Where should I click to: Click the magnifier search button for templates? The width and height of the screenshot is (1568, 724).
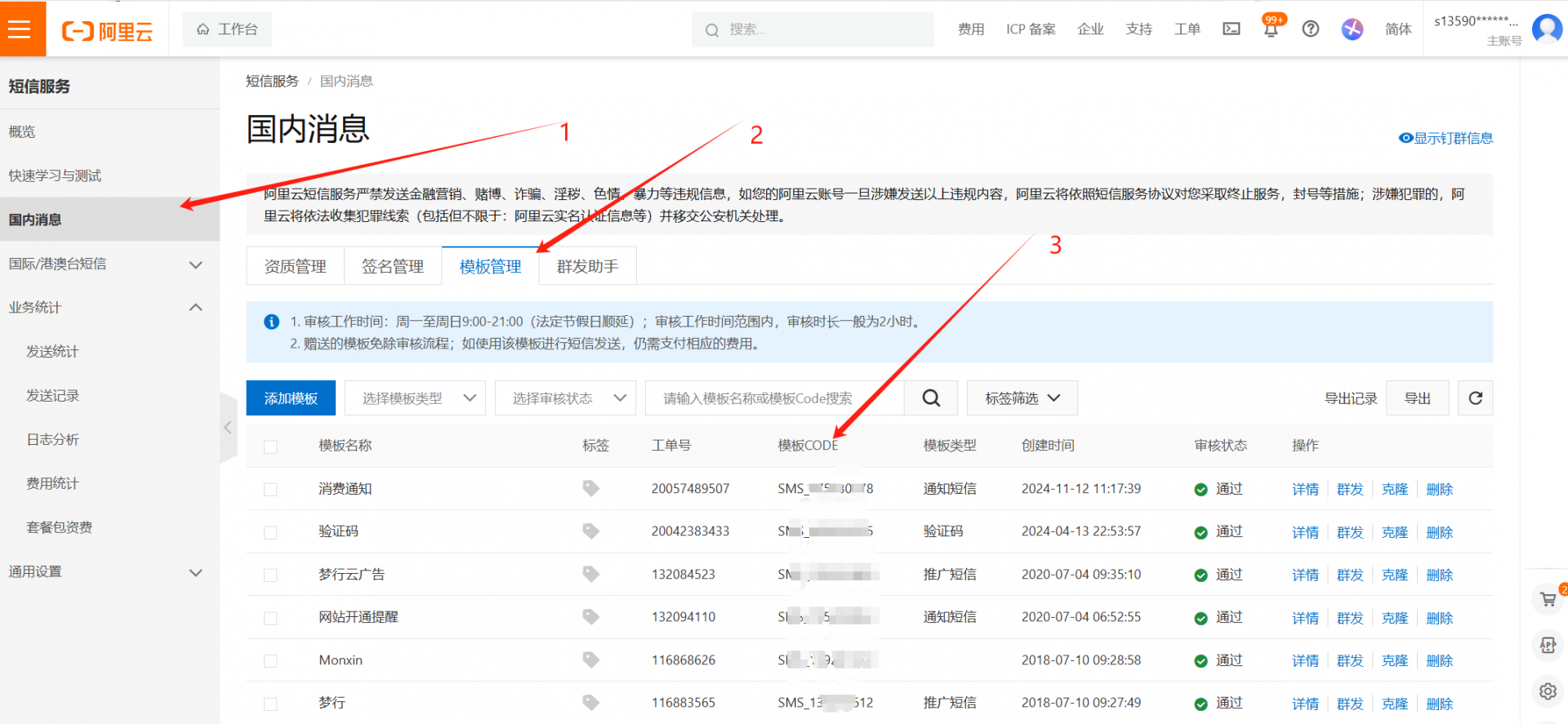(x=931, y=398)
